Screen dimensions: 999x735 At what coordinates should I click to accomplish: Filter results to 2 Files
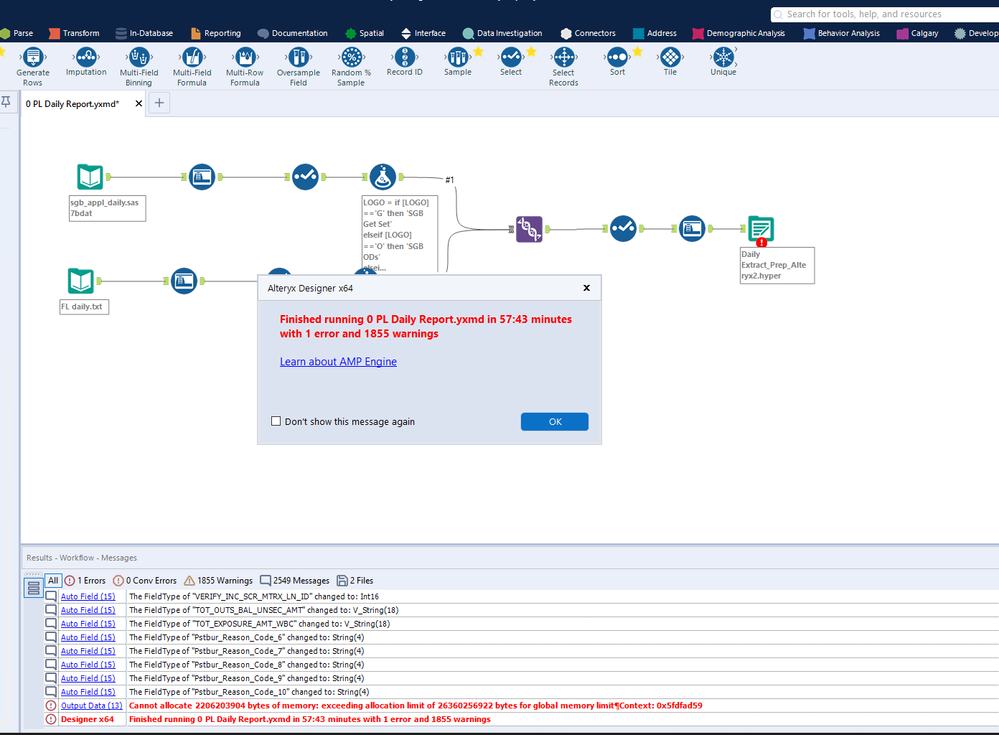[x=355, y=580]
